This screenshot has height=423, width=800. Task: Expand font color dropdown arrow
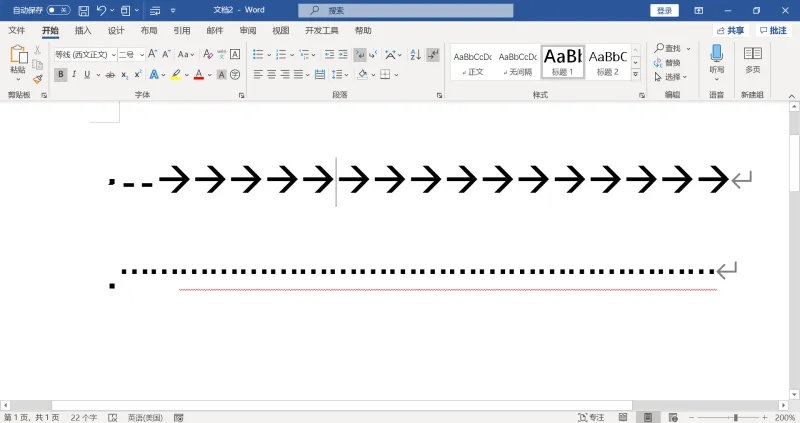point(209,75)
